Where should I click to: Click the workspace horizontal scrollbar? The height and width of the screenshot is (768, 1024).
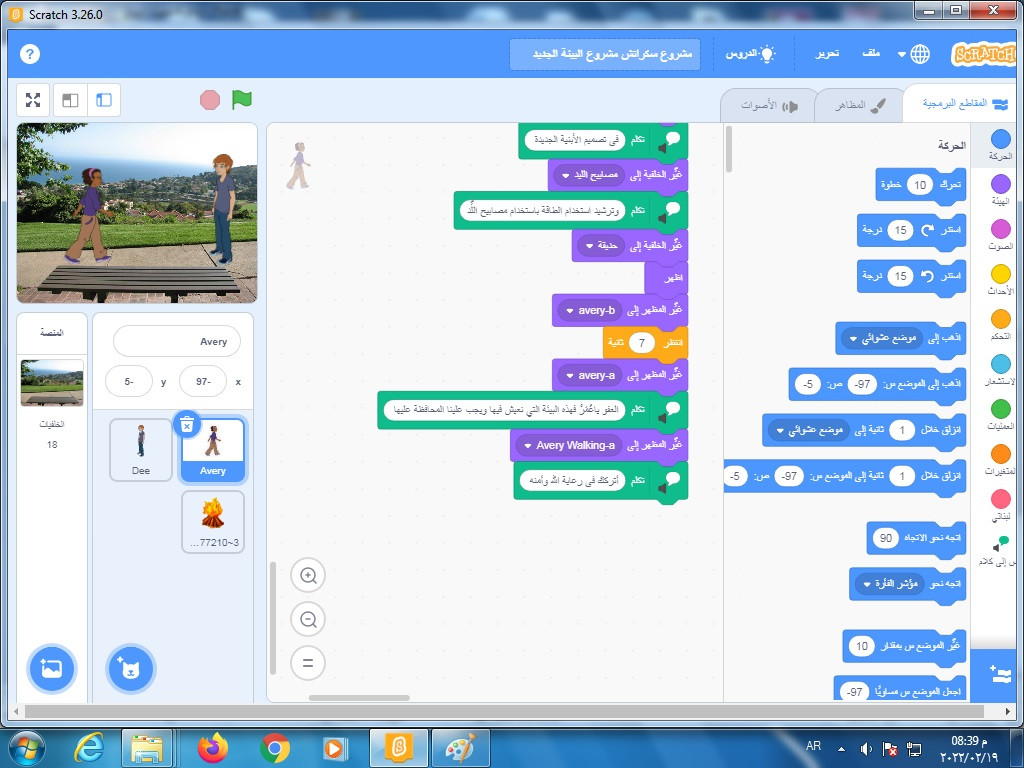coord(359,697)
